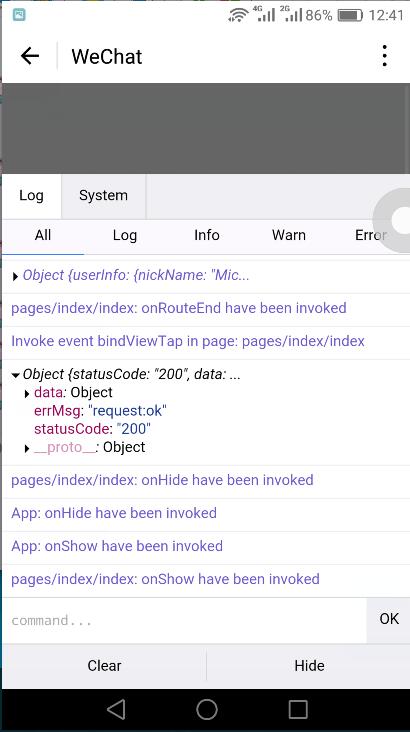
Task: Tap the Android recent apps square
Action: (298, 710)
